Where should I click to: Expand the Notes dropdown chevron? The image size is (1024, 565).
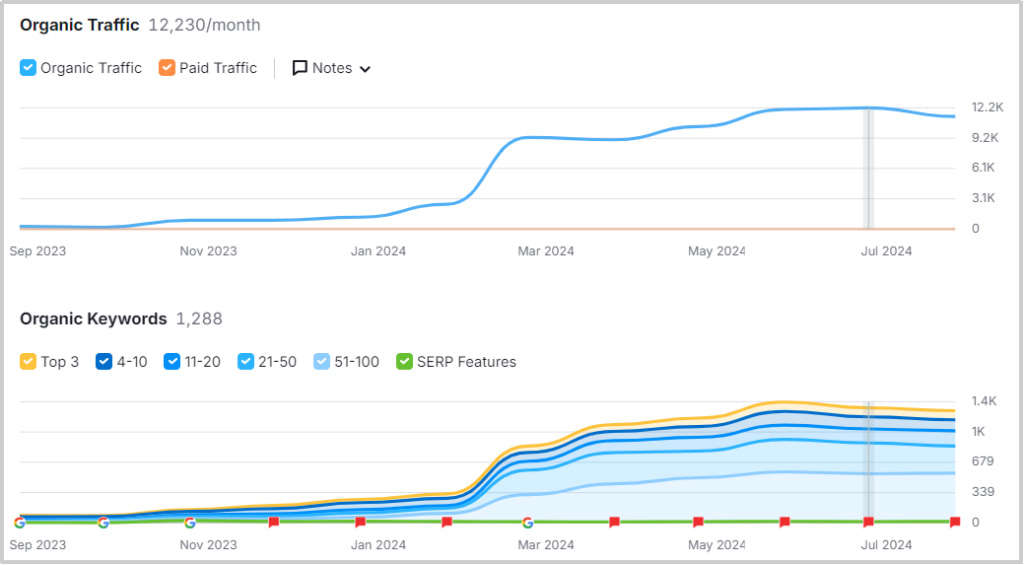(364, 69)
